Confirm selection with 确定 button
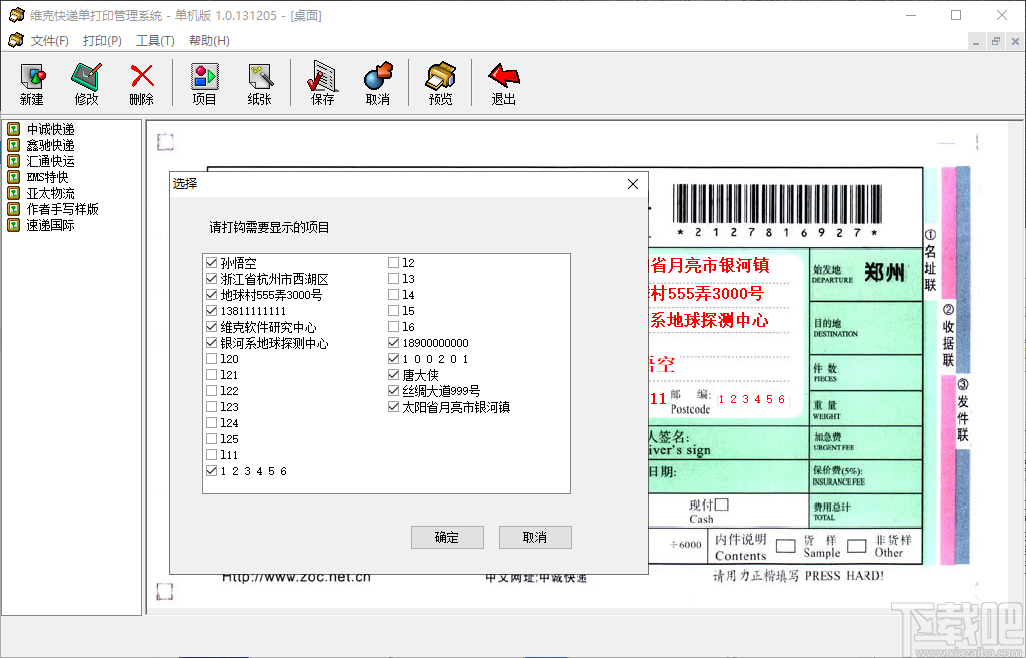Viewport: 1026px width, 658px height. [447, 537]
